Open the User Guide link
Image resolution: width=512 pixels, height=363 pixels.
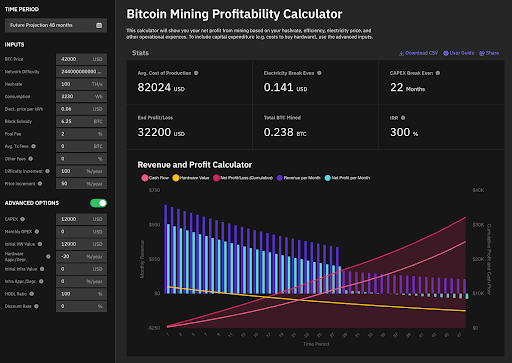coord(459,53)
